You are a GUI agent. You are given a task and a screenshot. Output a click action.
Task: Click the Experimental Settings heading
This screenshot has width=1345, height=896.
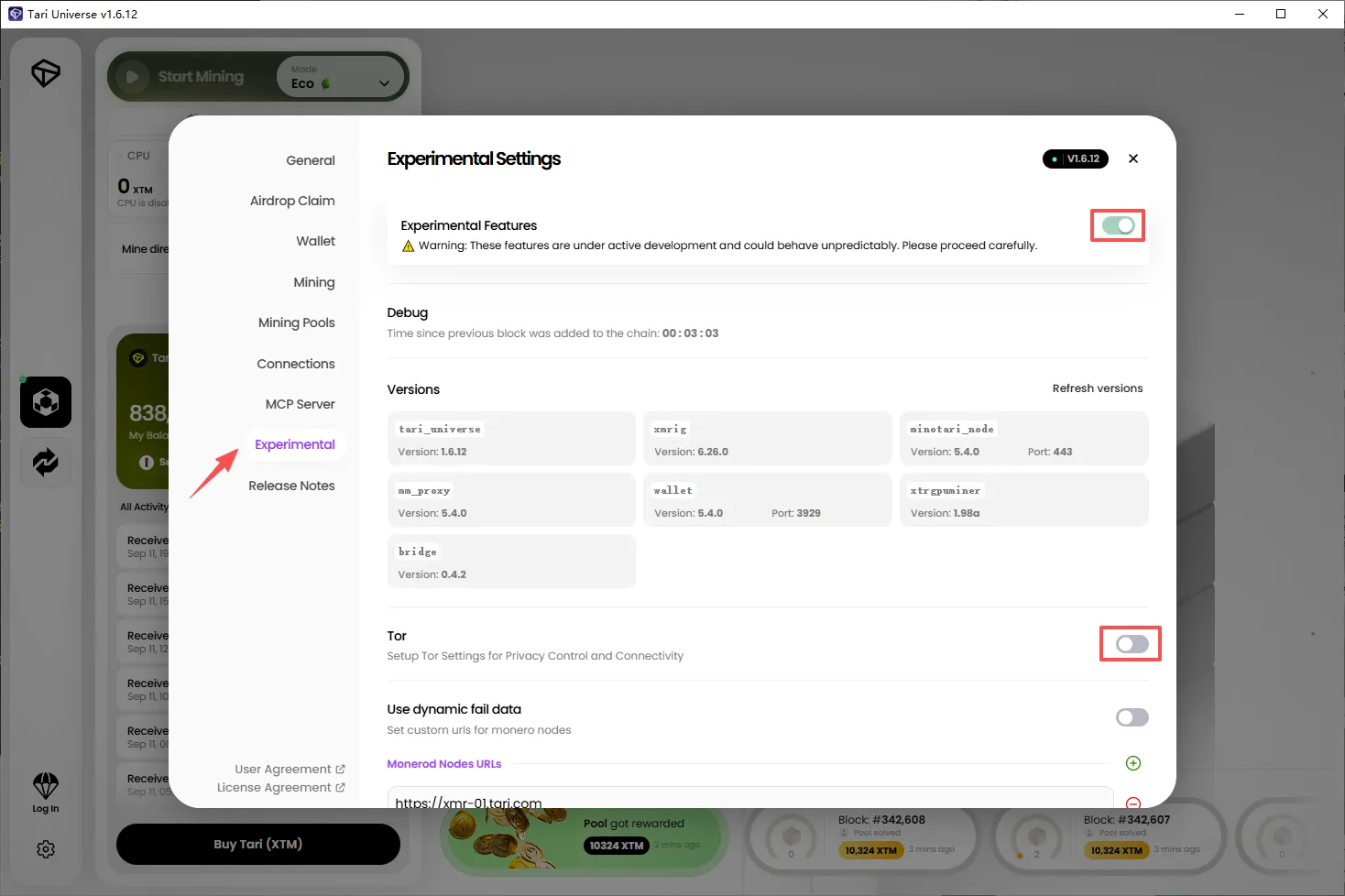tap(474, 158)
